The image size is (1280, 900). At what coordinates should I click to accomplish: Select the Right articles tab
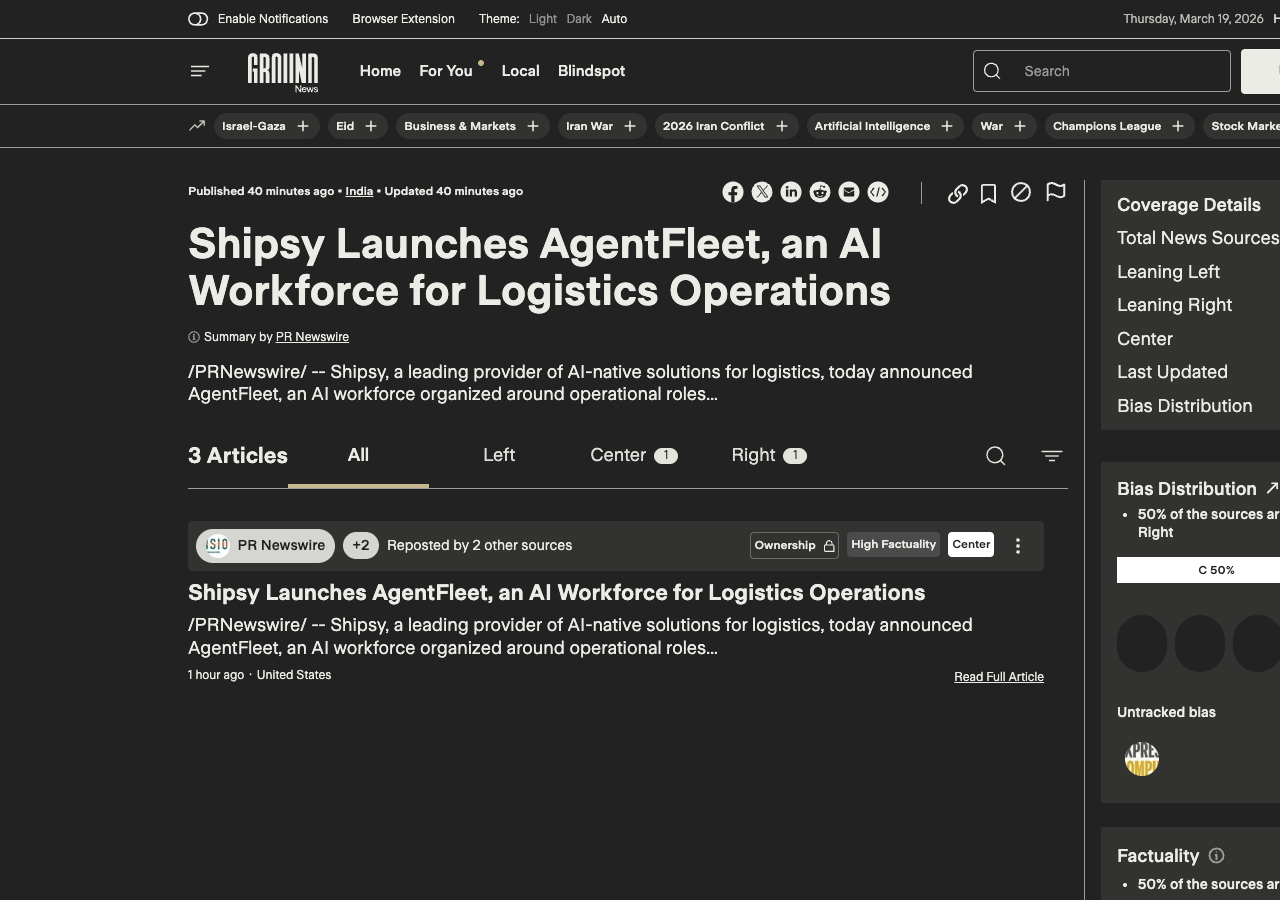(769, 455)
